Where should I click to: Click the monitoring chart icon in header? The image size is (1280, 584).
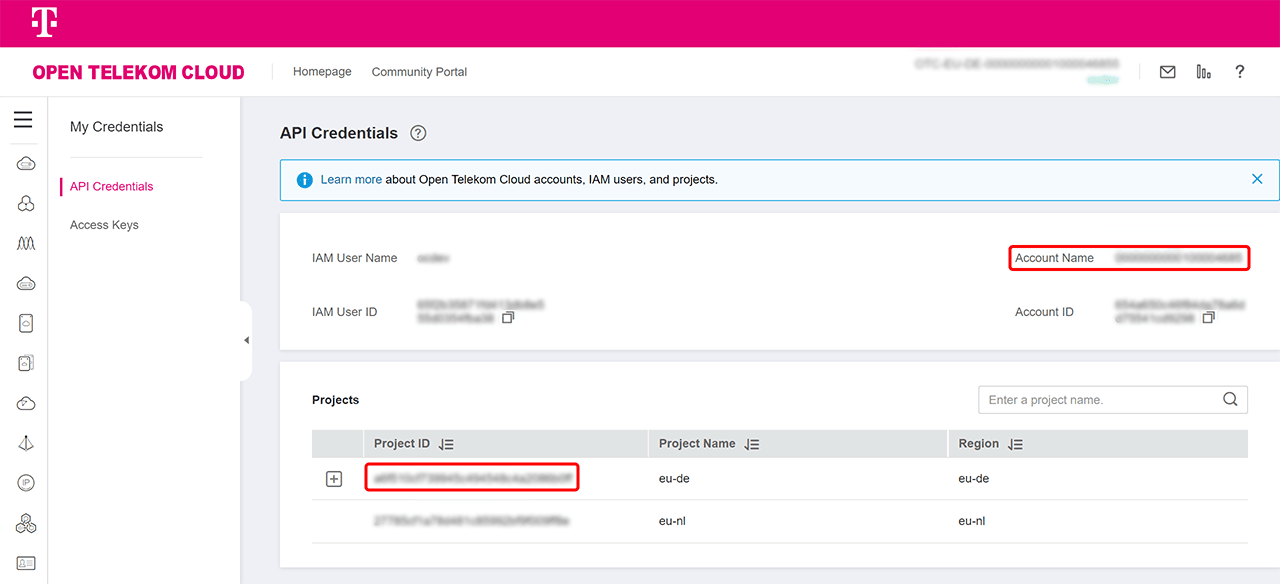(x=1203, y=72)
